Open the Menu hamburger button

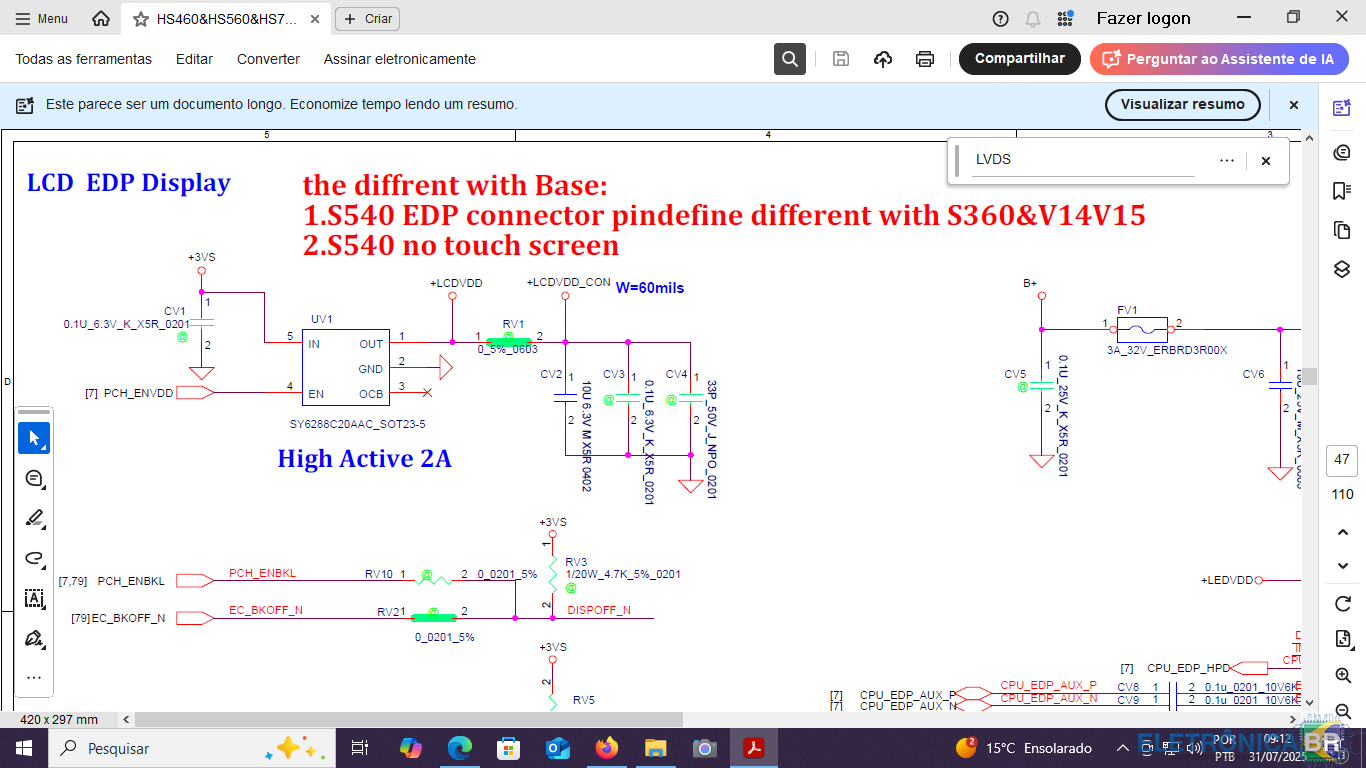click(42, 19)
